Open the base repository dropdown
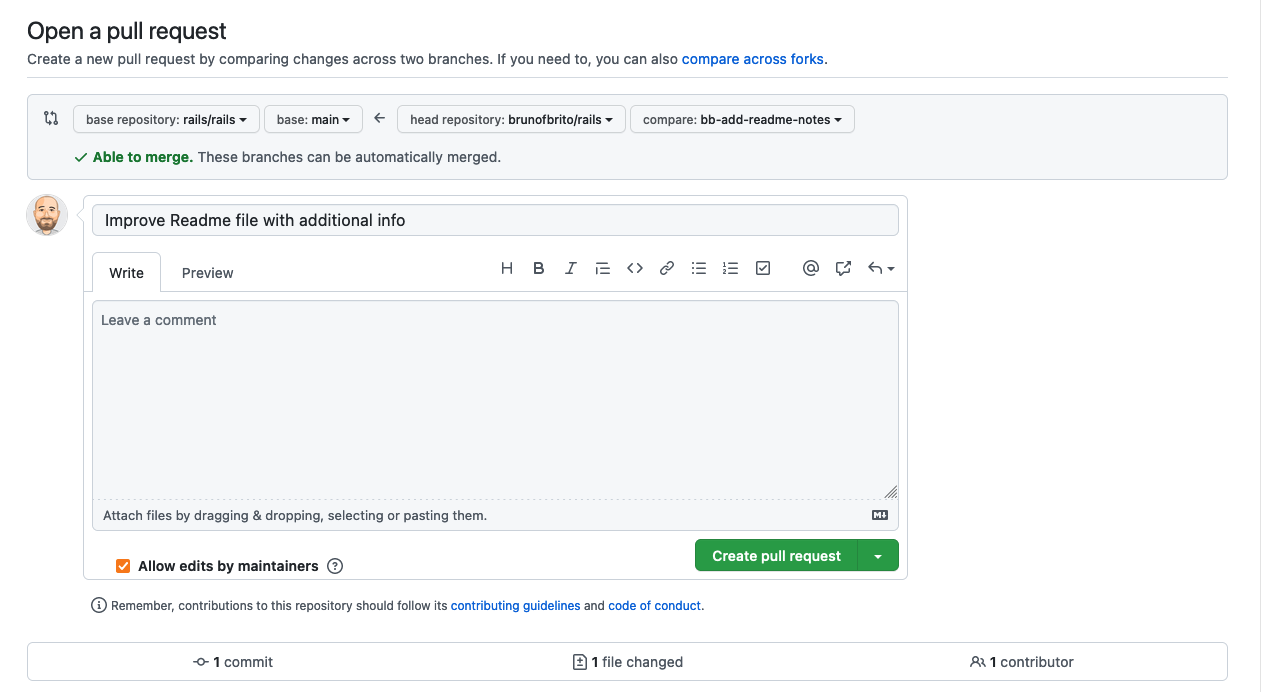 click(166, 118)
